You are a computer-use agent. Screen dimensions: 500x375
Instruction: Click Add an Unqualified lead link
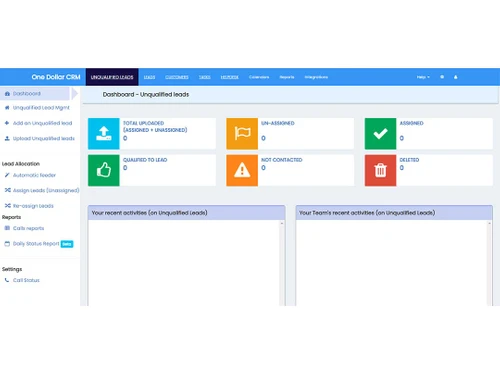pos(42,123)
